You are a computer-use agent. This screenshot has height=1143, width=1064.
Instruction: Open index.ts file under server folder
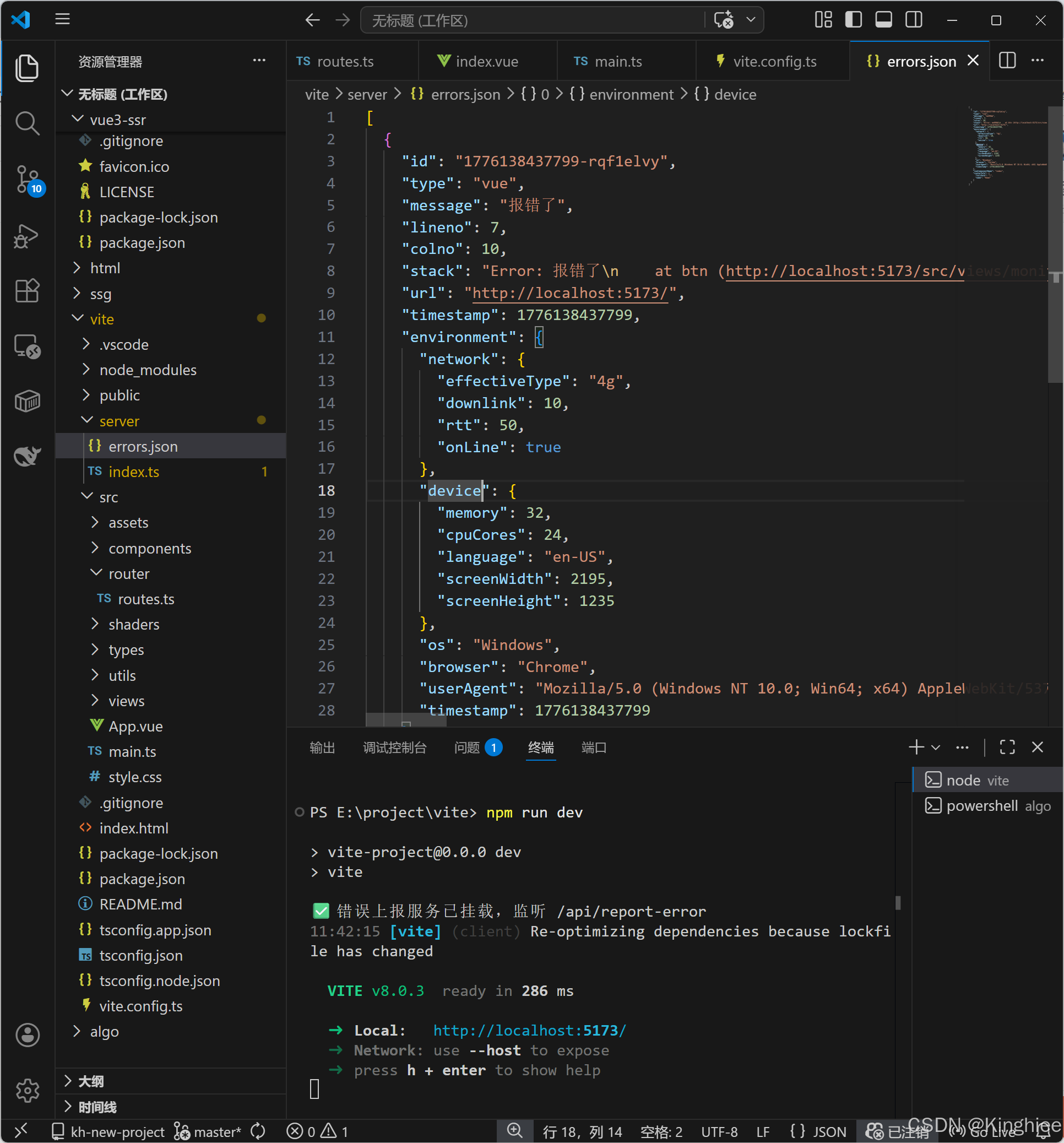point(133,472)
